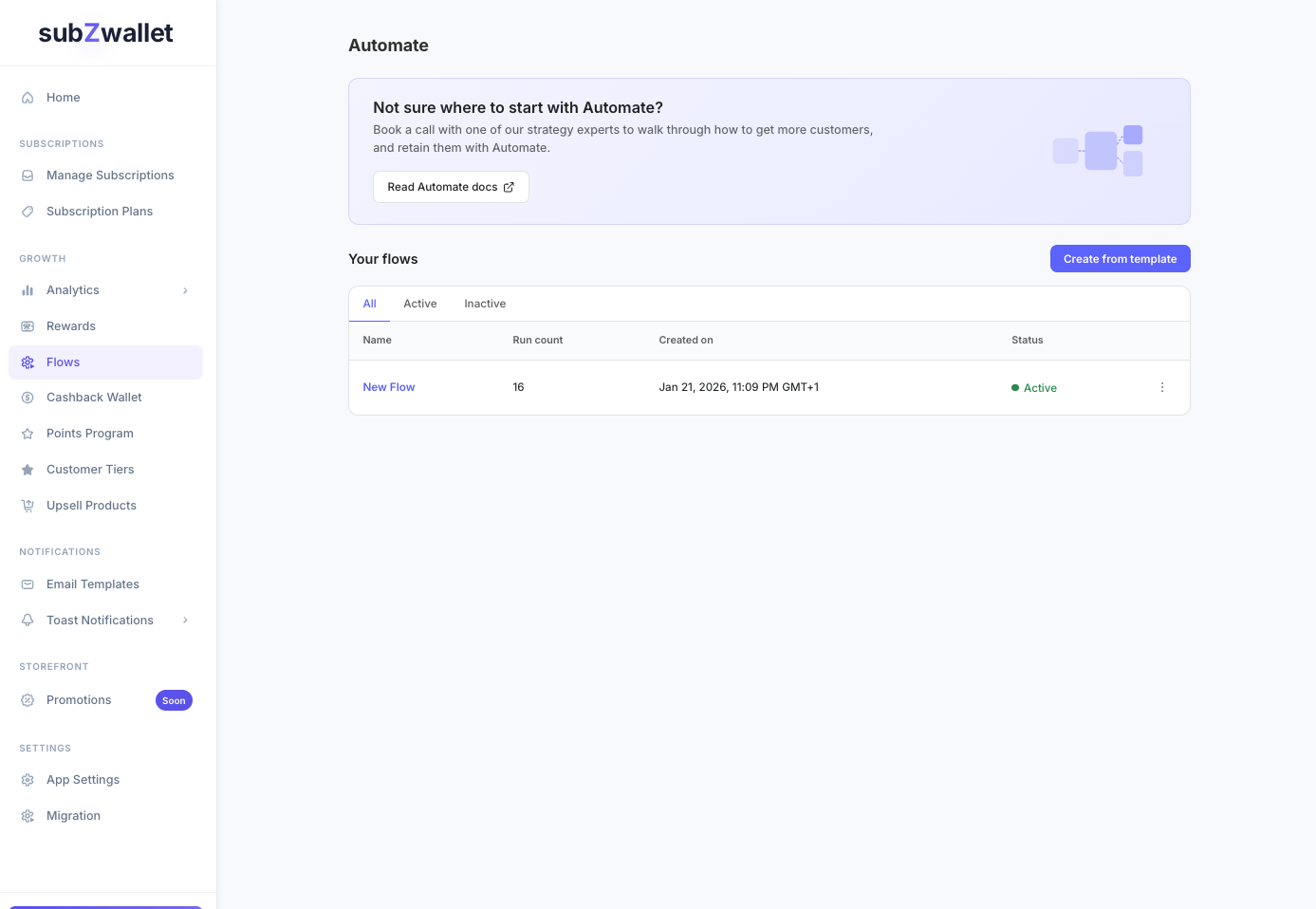Click the subZwallet logo
This screenshot has width=1316, height=909.
point(105,33)
